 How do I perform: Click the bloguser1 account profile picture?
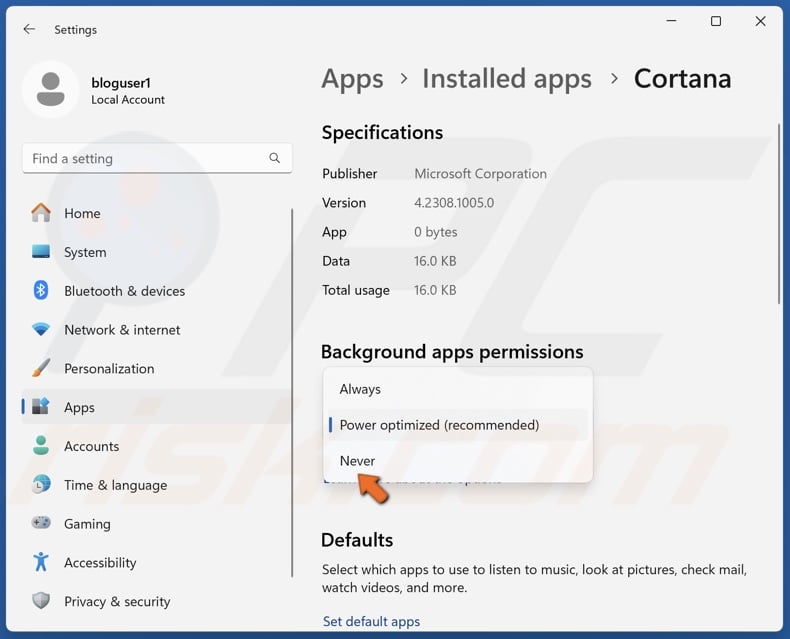(x=50, y=90)
